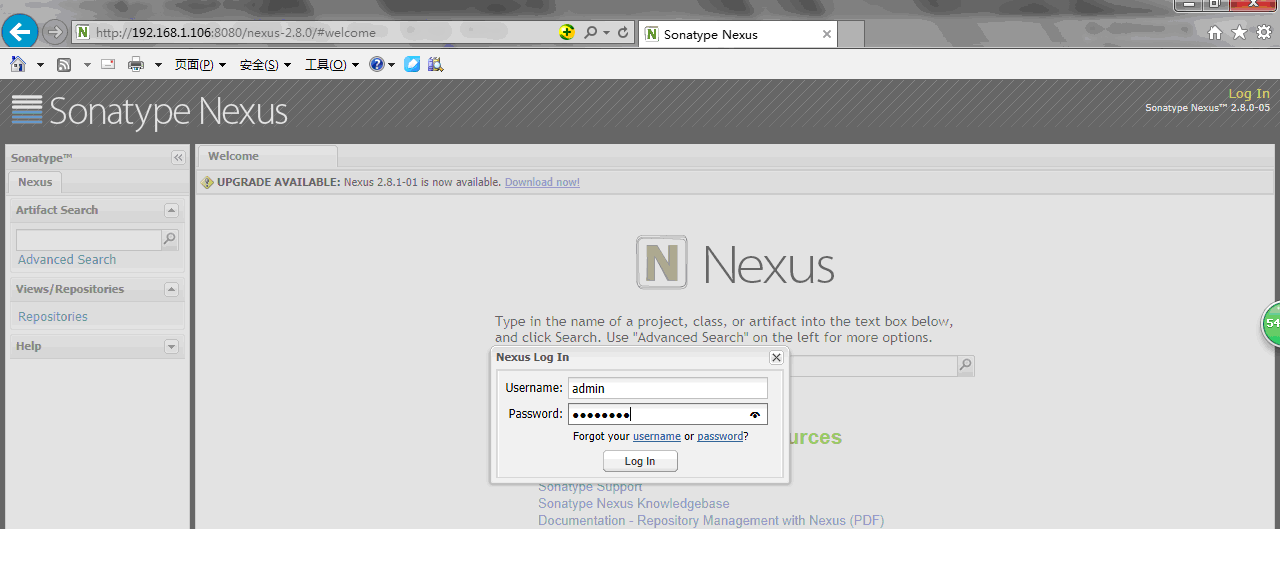Close the Nexus Log In dialog
Viewport: 1280px width, 578px height.
776,358
